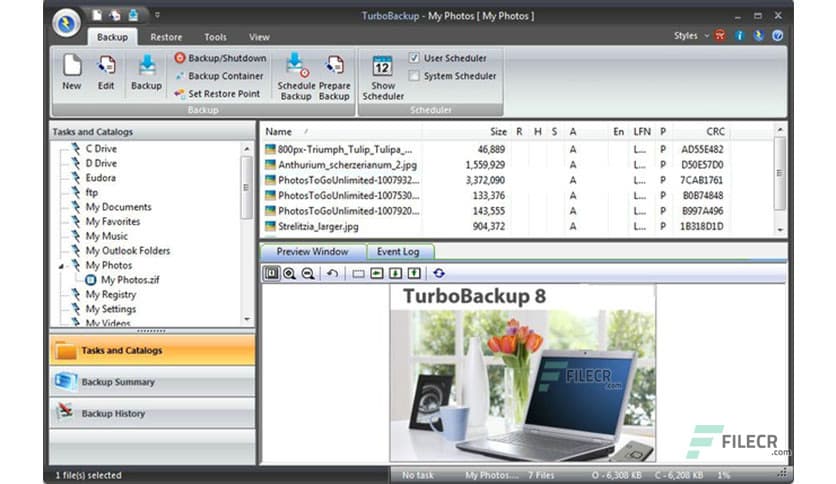Select Eudora task in tree
The height and width of the screenshot is (484, 836).
[x=100, y=178]
